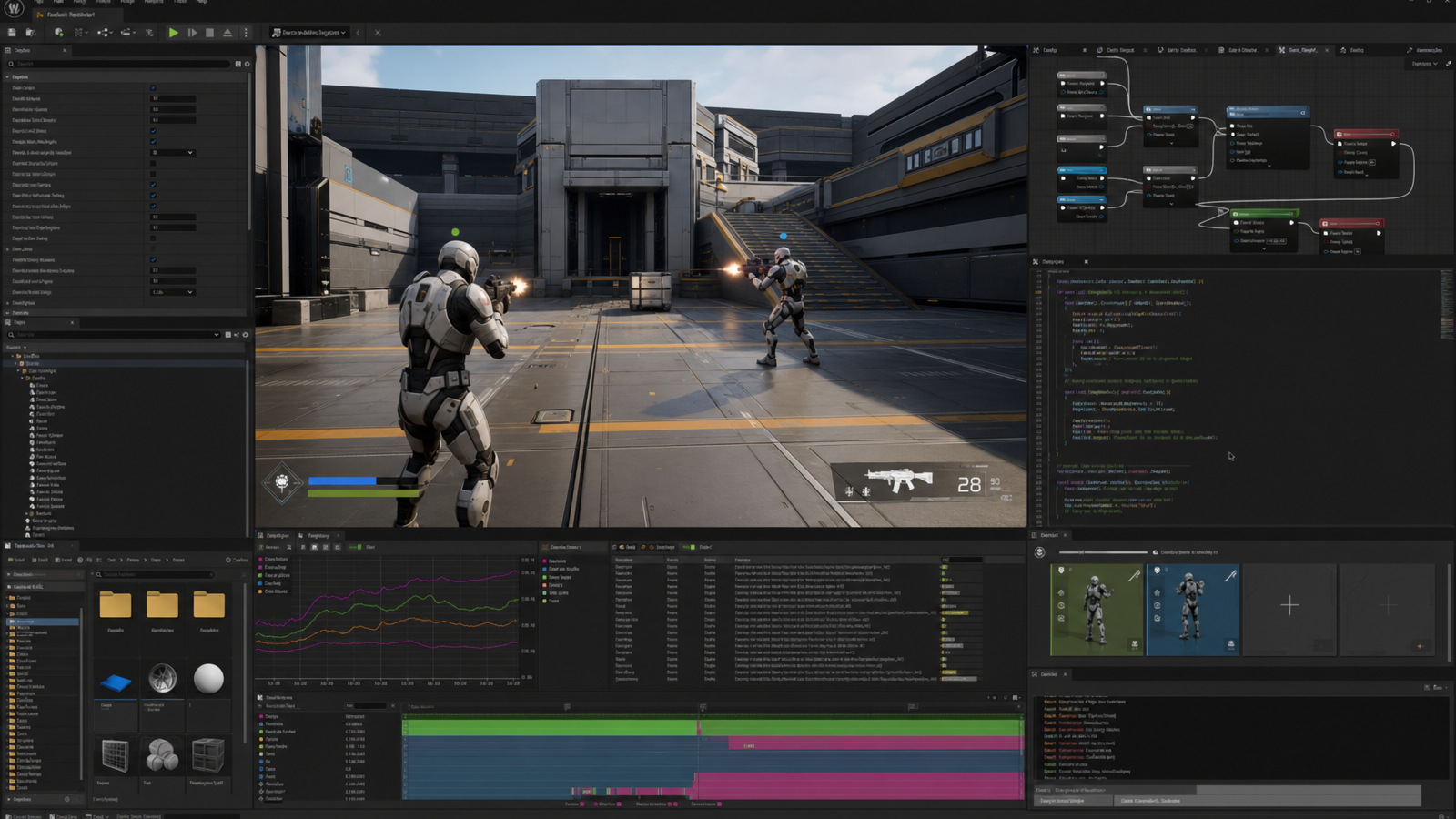This screenshot has width=1456, height=819.
Task: Click the pink block in the profiler timeline
Action: [858, 785]
